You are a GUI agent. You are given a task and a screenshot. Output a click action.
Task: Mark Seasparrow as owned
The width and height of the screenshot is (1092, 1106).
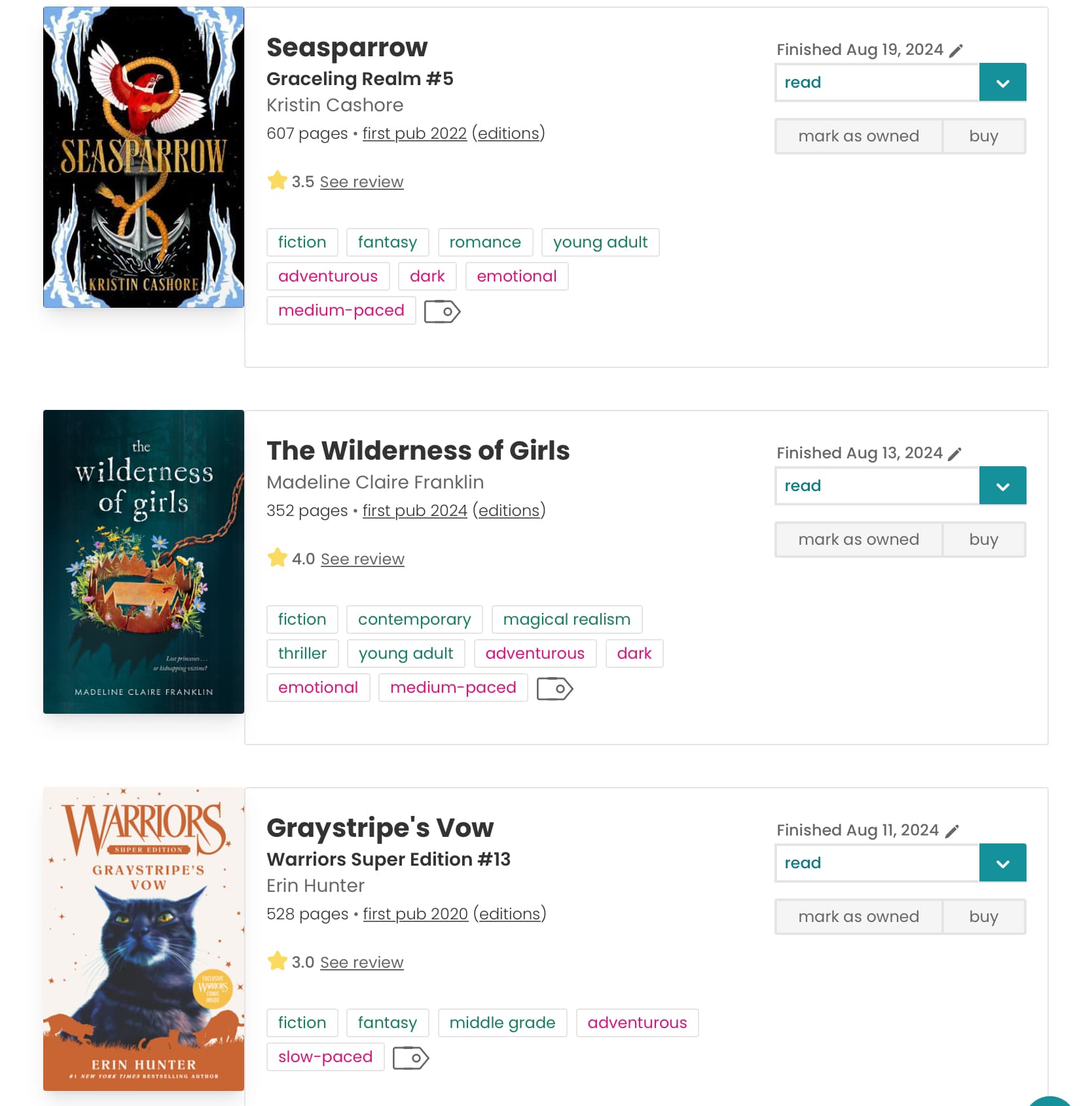(x=858, y=136)
